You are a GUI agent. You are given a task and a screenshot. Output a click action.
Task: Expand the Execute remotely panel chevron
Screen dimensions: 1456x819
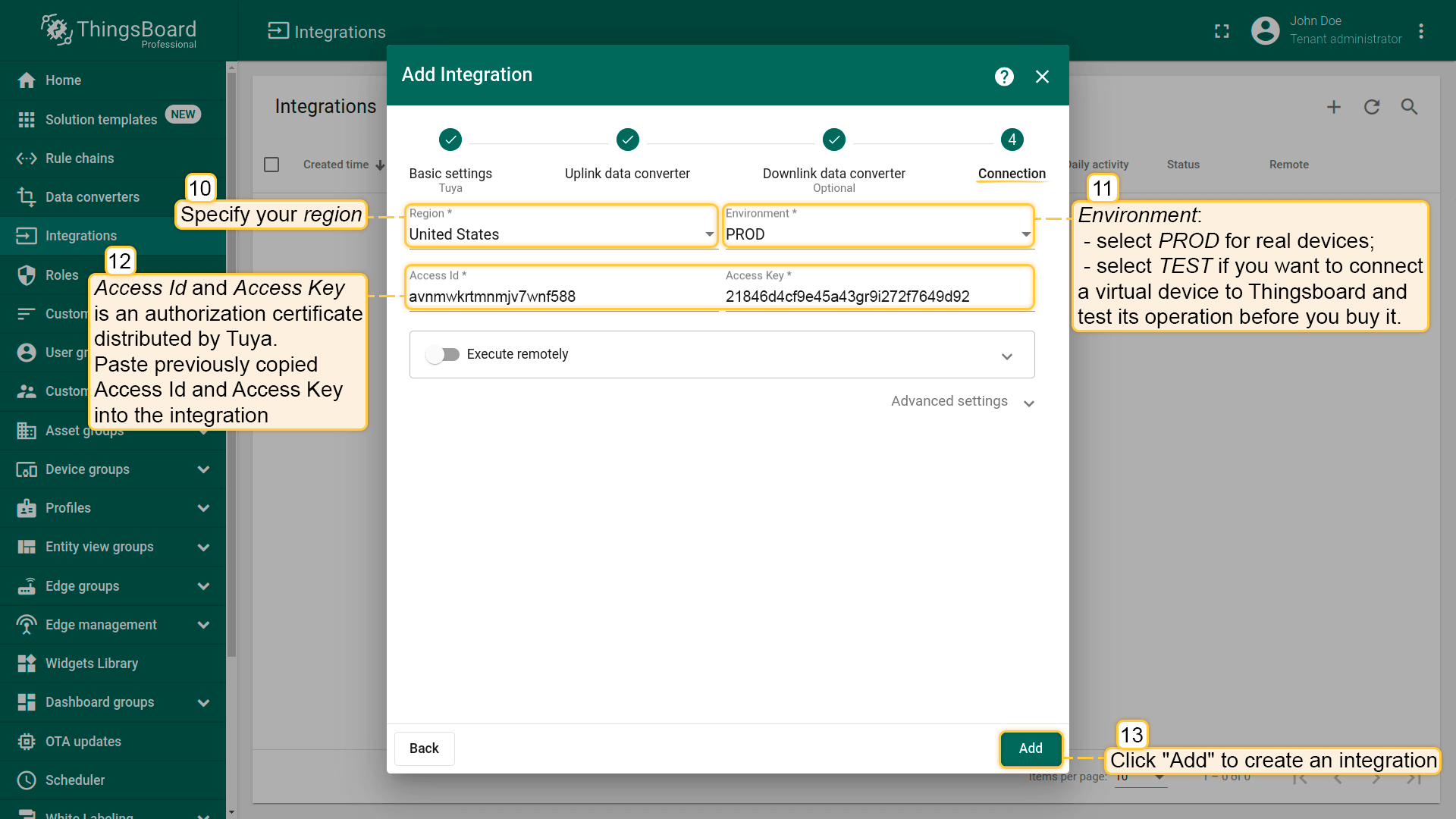click(x=1007, y=356)
